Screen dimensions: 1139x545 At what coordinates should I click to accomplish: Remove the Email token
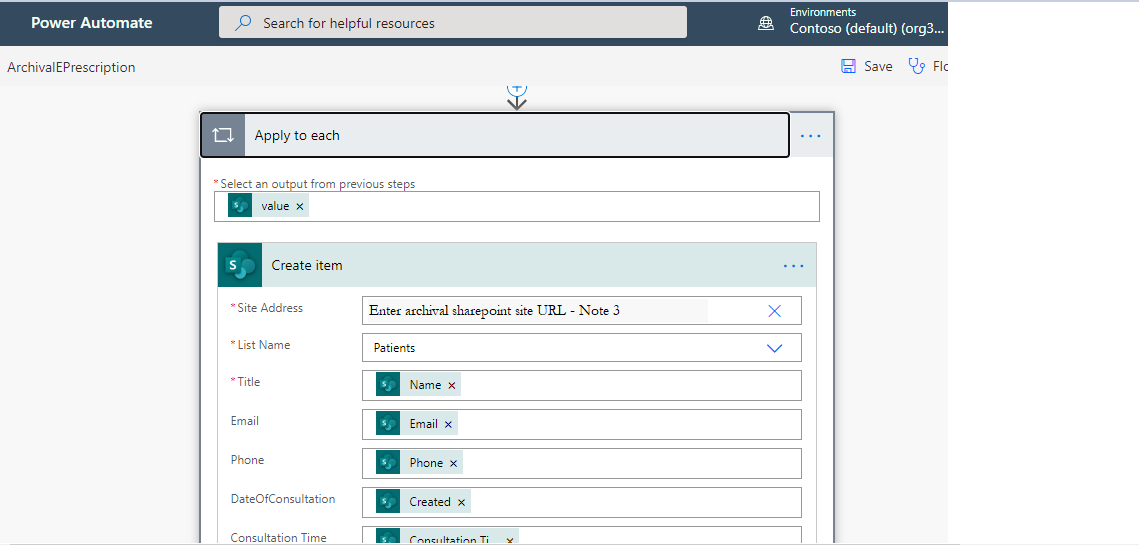point(448,424)
